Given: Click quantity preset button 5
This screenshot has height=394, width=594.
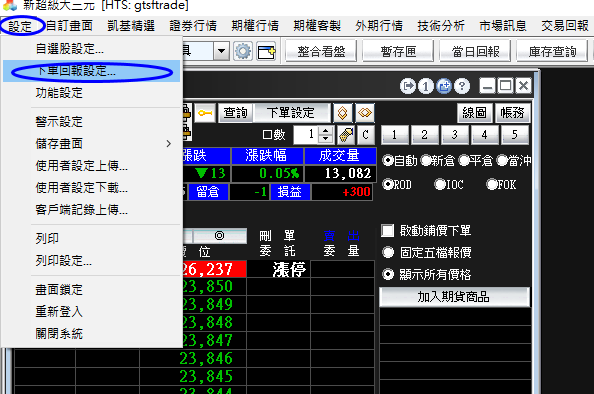Looking at the screenshot, I should 514,135.
